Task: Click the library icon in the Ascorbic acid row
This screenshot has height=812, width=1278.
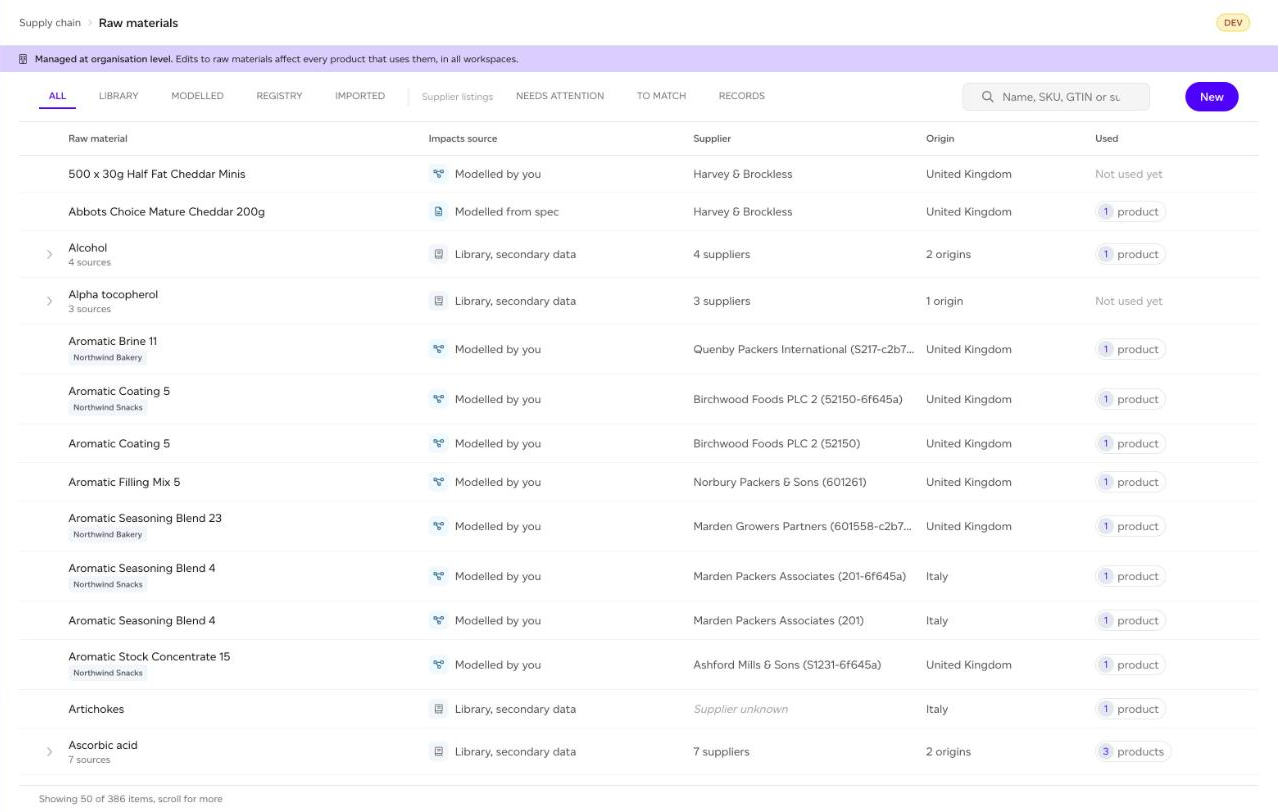Action: (x=438, y=752)
